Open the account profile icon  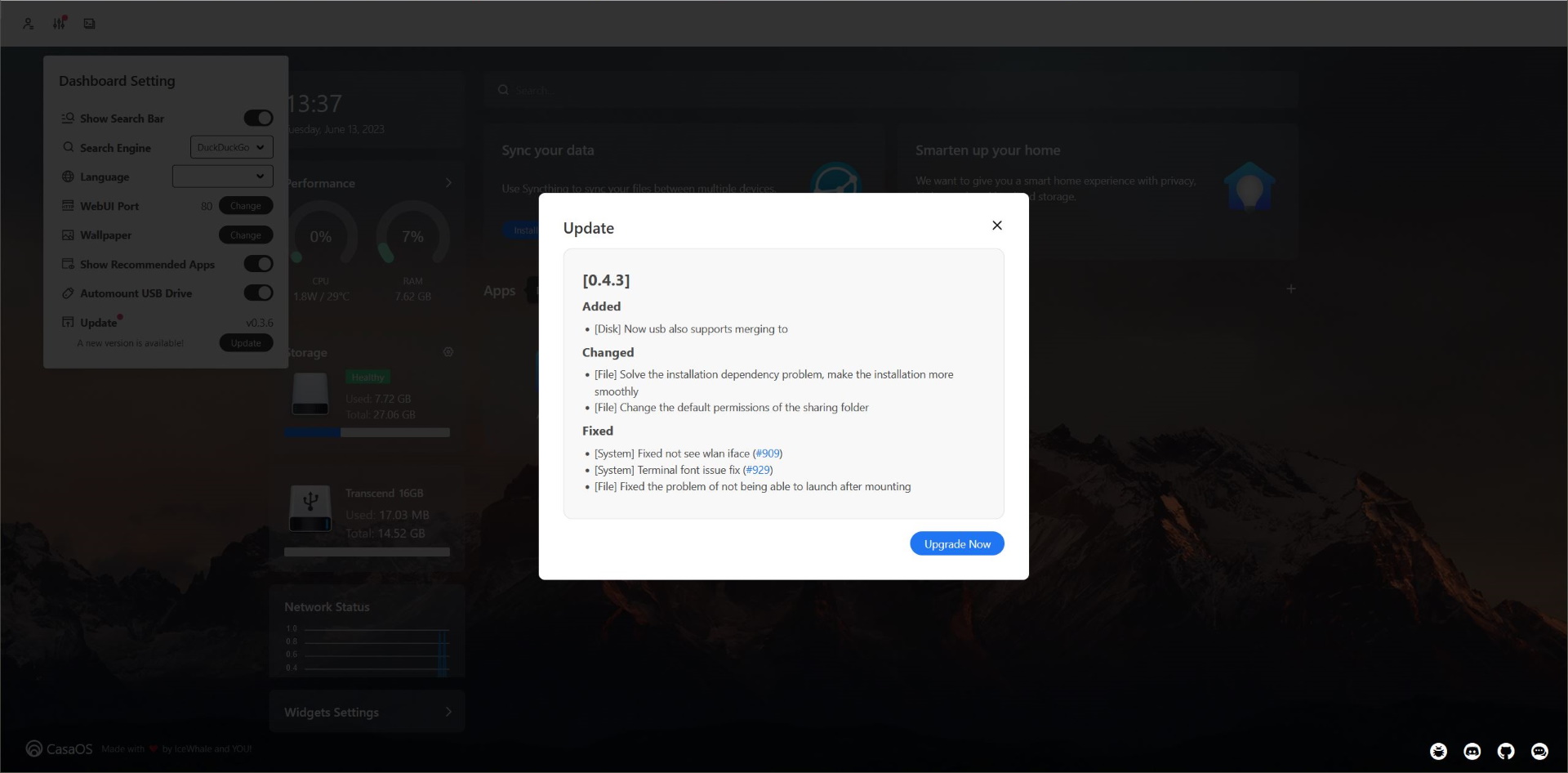tap(28, 24)
